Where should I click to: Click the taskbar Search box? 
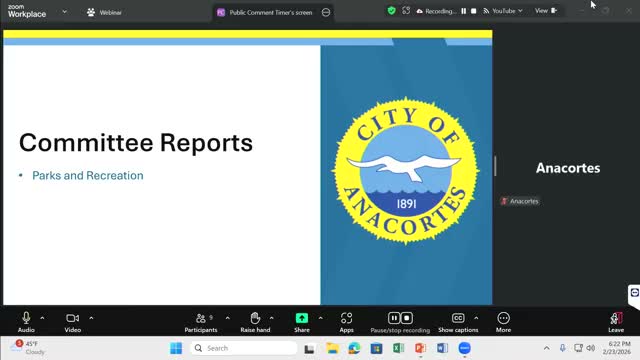tap(244, 348)
